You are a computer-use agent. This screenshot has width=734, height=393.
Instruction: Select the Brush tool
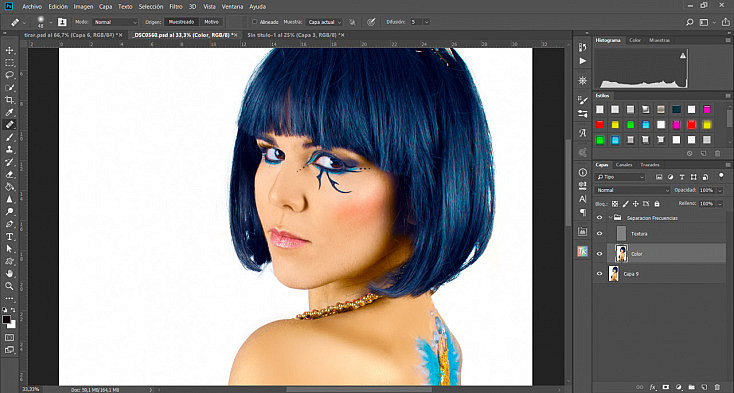(9, 137)
